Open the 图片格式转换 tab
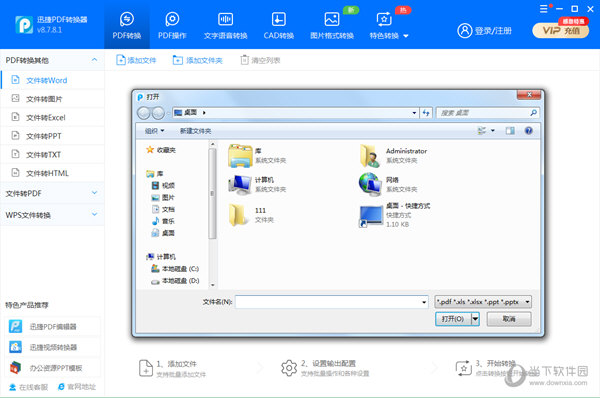 332,25
